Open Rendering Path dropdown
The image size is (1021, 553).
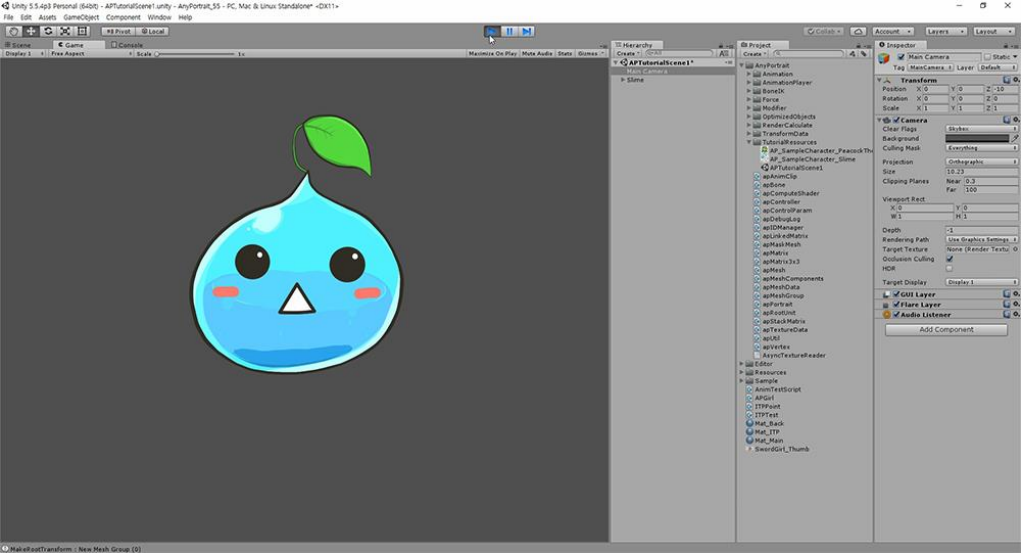tap(981, 240)
